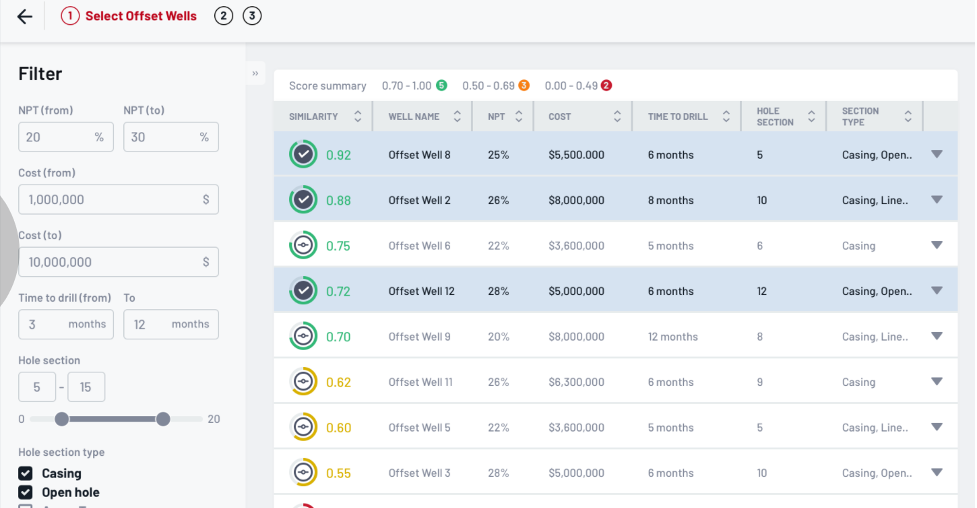Click the 12 months time to drill cell
The height and width of the screenshot is (508, 977).
[673, 337]
